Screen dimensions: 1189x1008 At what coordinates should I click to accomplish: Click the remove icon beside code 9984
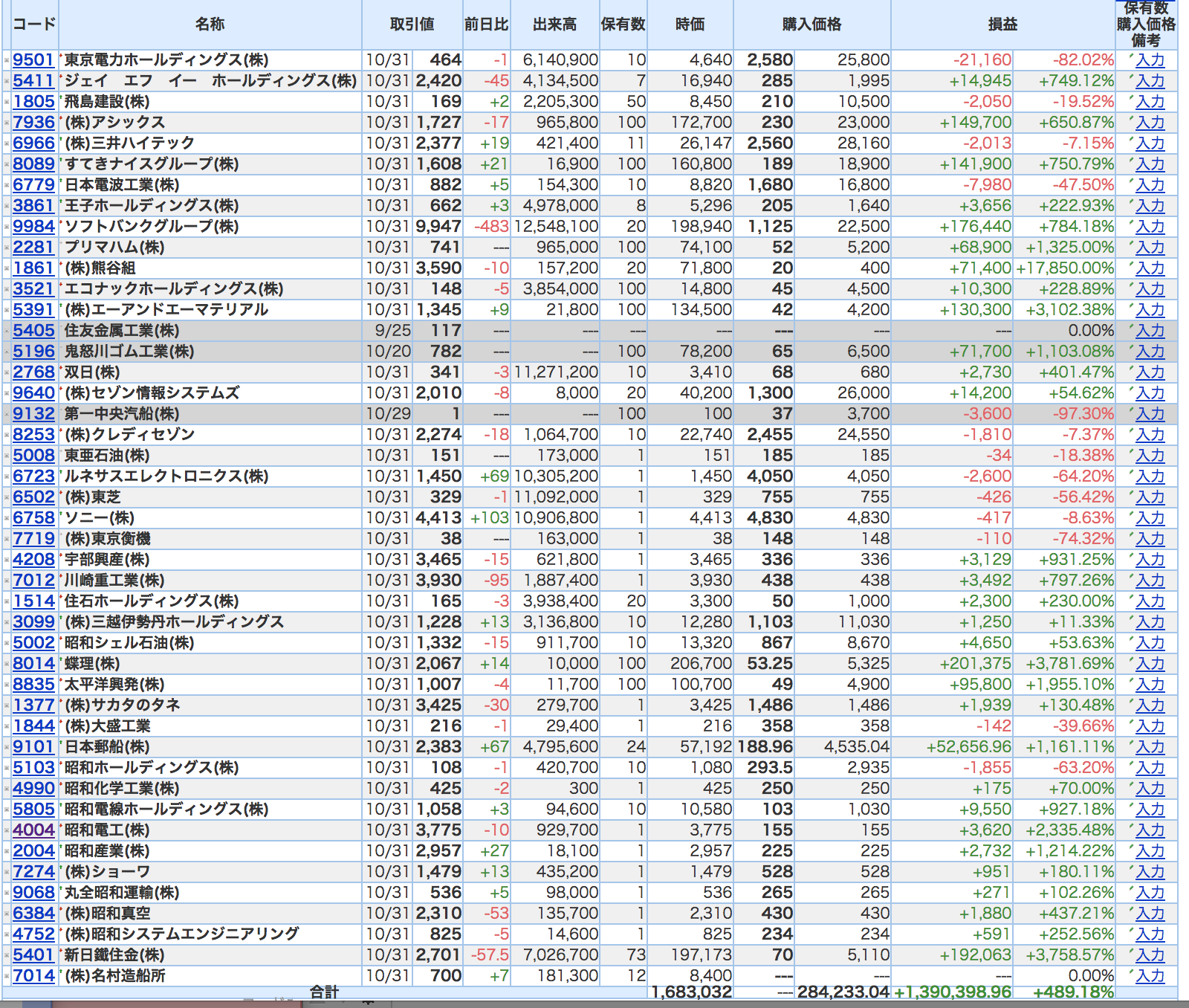point(7,227)
